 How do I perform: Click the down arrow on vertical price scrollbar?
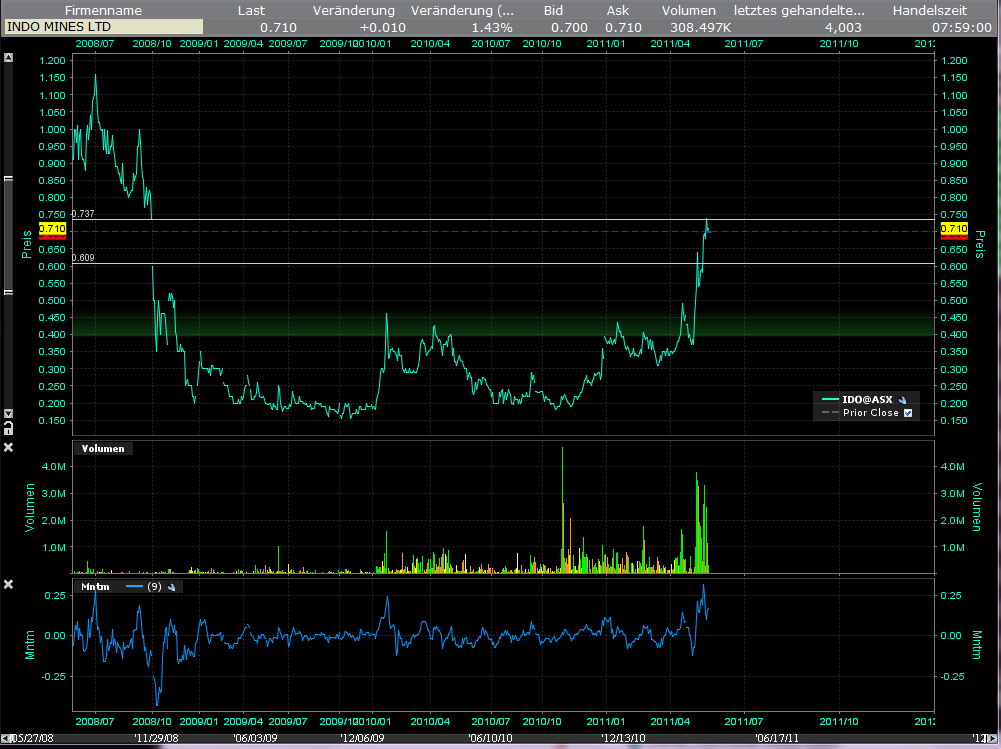(x=9, y=414)
